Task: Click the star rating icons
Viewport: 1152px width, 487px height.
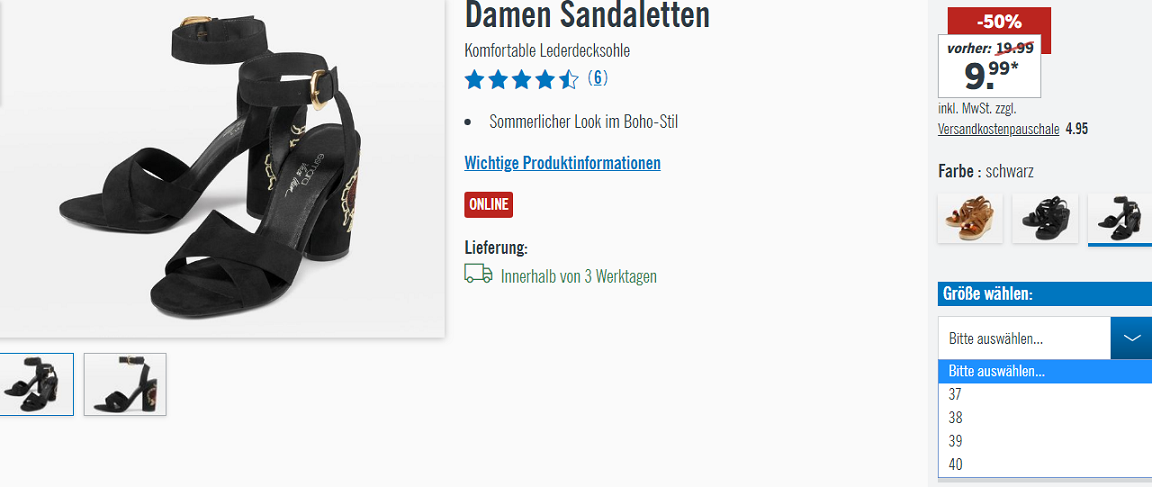Action: click(522, 79)
